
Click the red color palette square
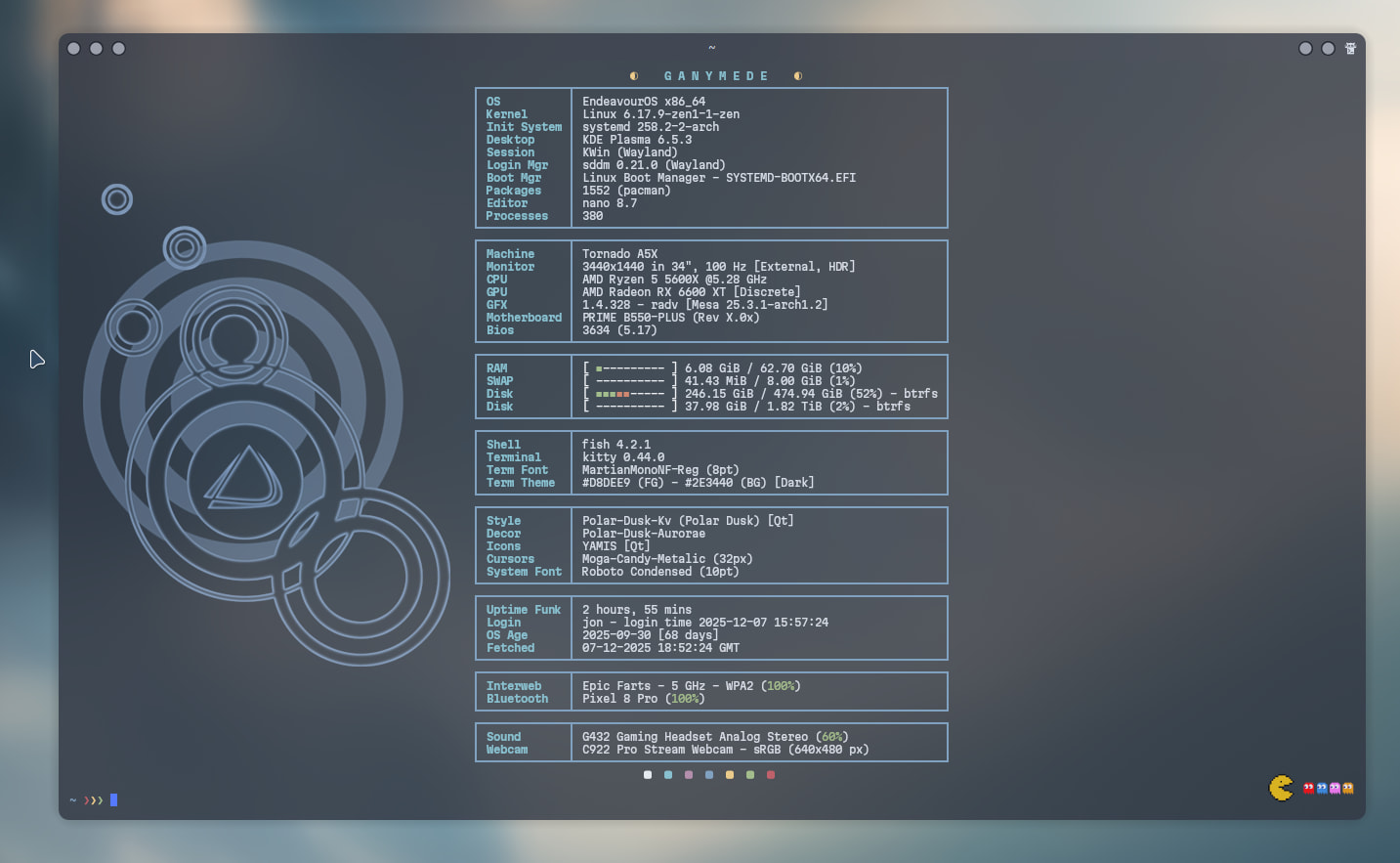pos(771,775)
